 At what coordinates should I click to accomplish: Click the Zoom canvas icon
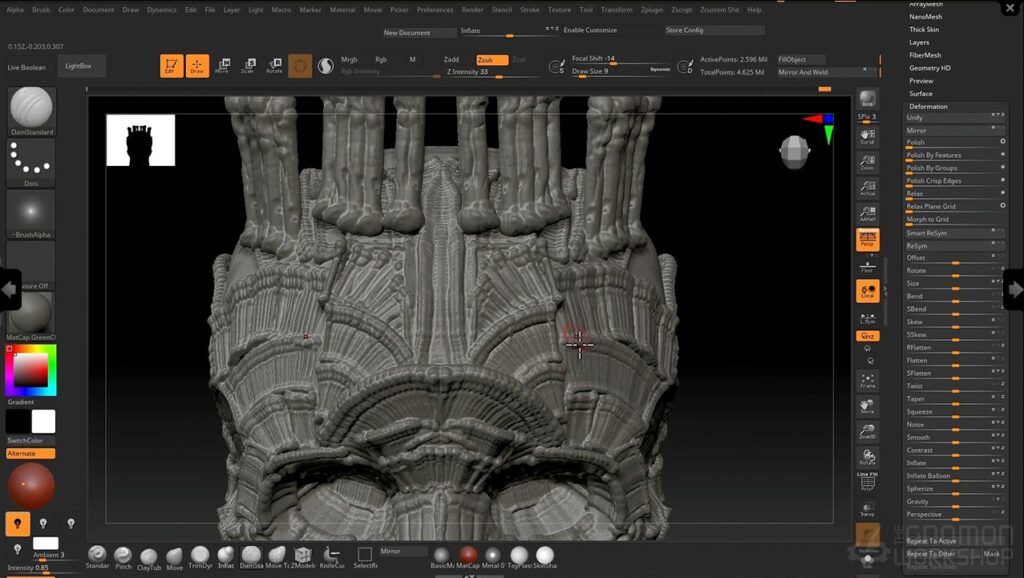click(867, 163)
